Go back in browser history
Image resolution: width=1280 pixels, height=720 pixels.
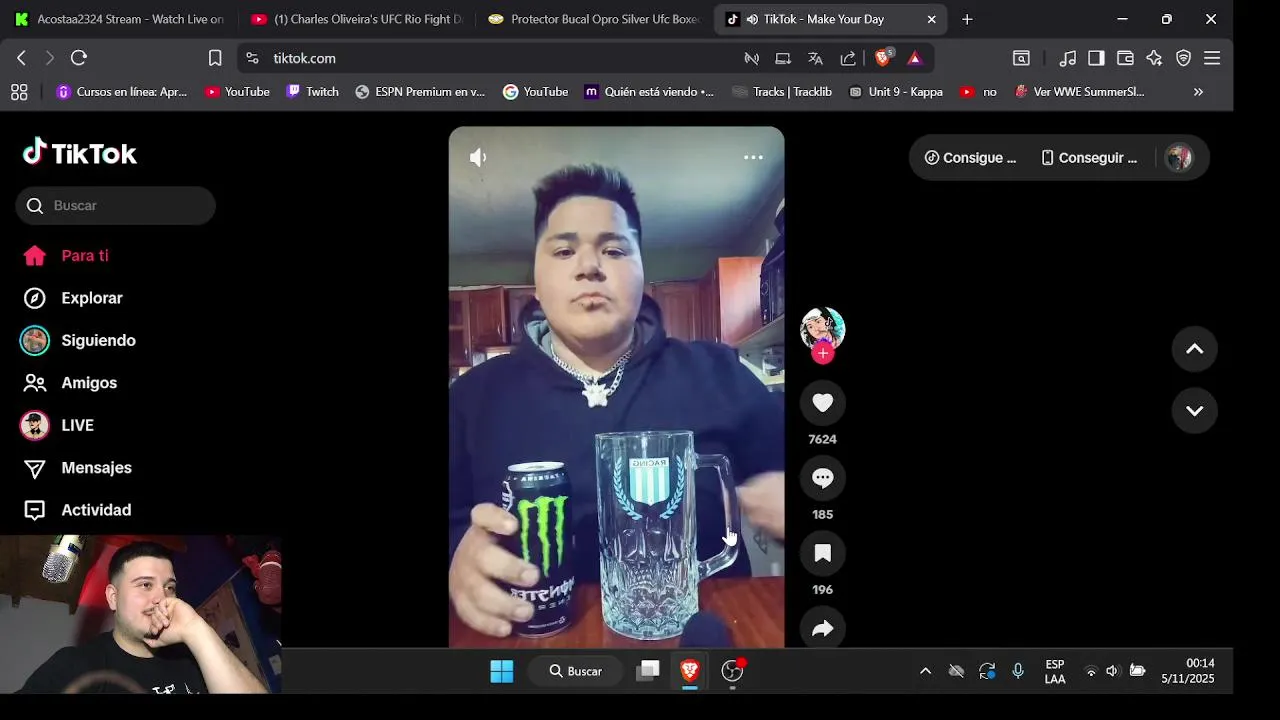[x=21, y=58]
